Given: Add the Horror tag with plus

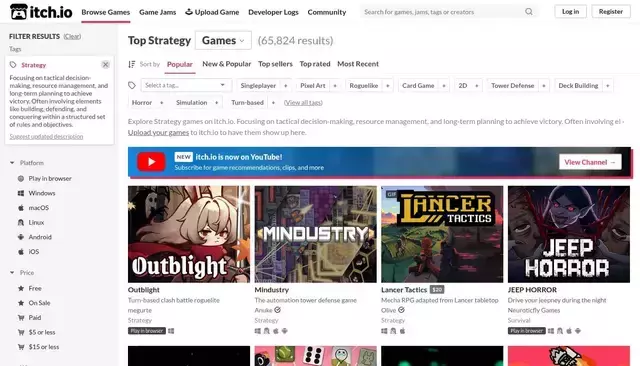Looking at the screenshot, I should (x=162, y=103).
